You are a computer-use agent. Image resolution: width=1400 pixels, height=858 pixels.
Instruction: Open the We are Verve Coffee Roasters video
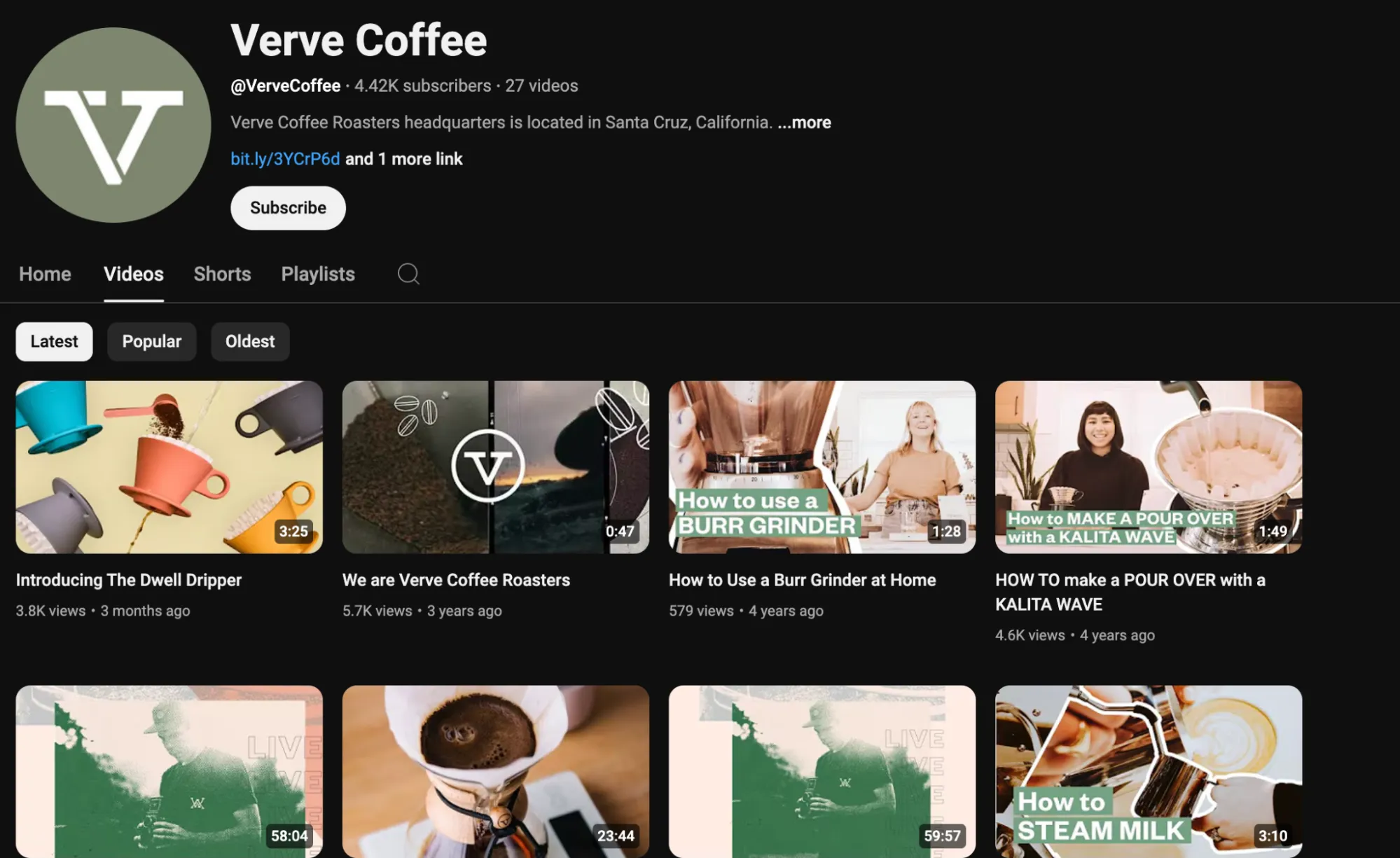(x=495, y=466)
